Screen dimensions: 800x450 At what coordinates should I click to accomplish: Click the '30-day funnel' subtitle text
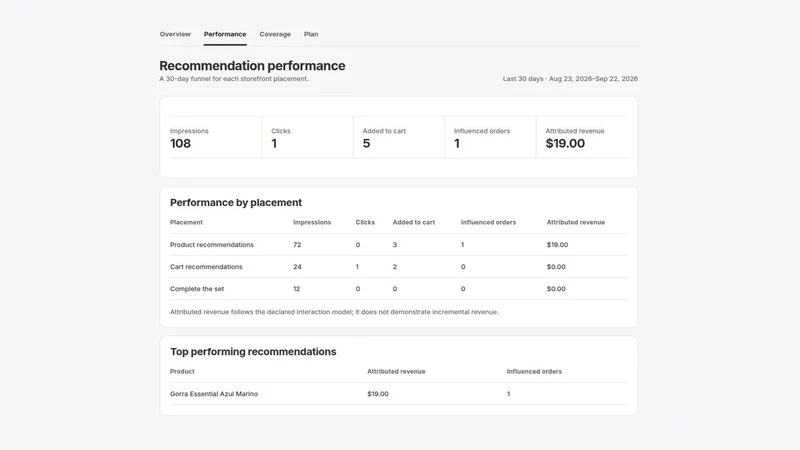(234, 79)
